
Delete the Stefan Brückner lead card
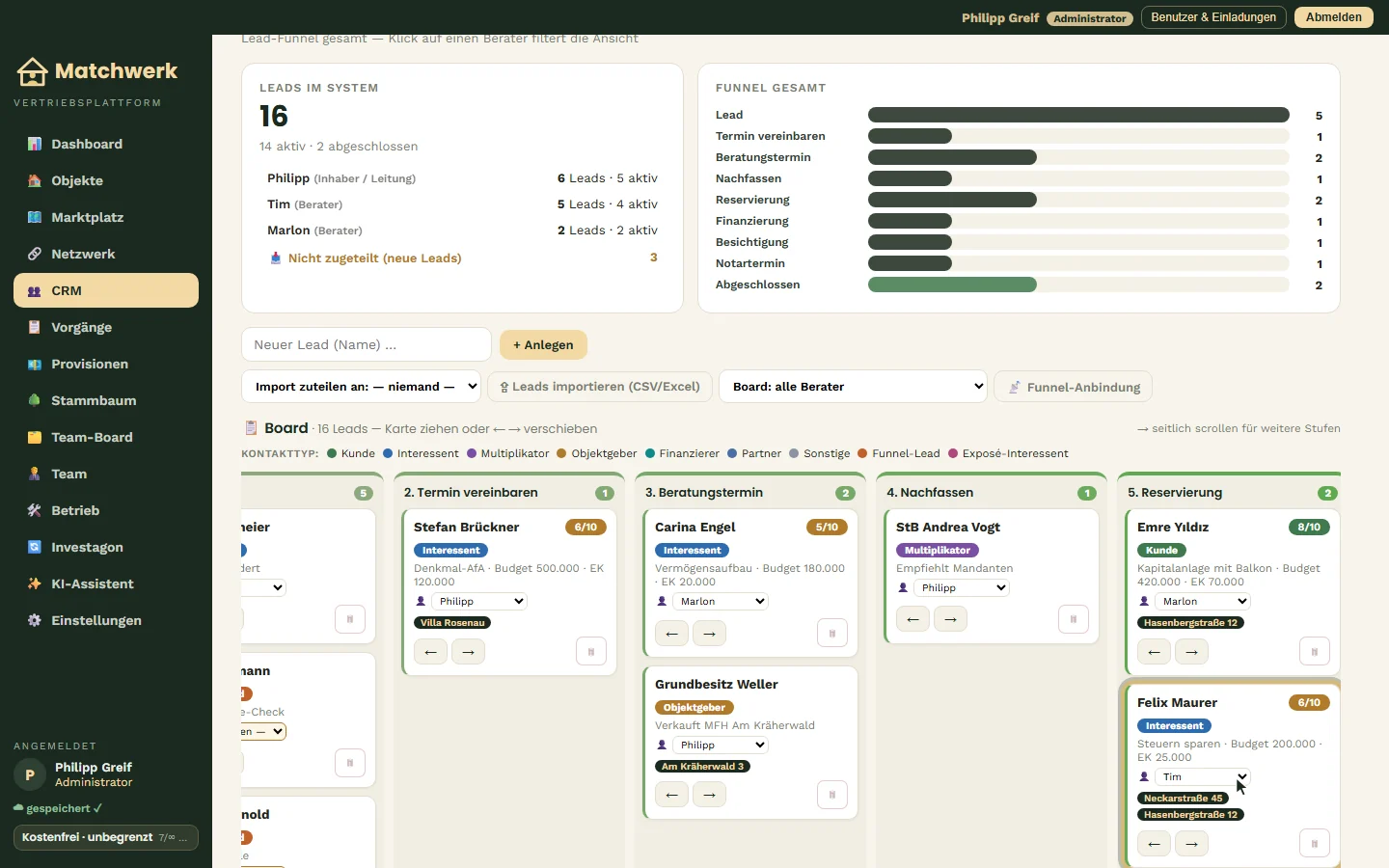point(591,652)
